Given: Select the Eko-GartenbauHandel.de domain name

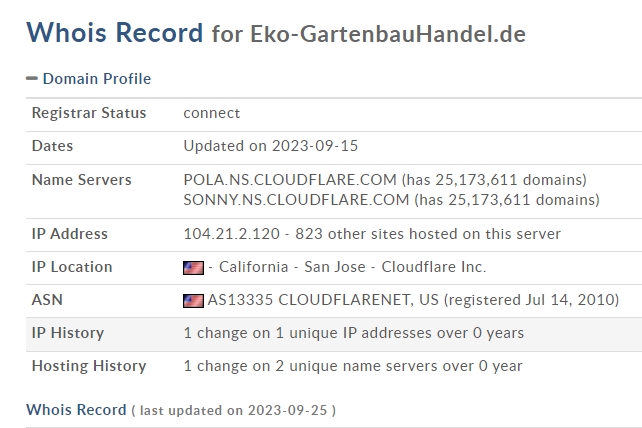Looking at the screenshot, I should point(388,34).
